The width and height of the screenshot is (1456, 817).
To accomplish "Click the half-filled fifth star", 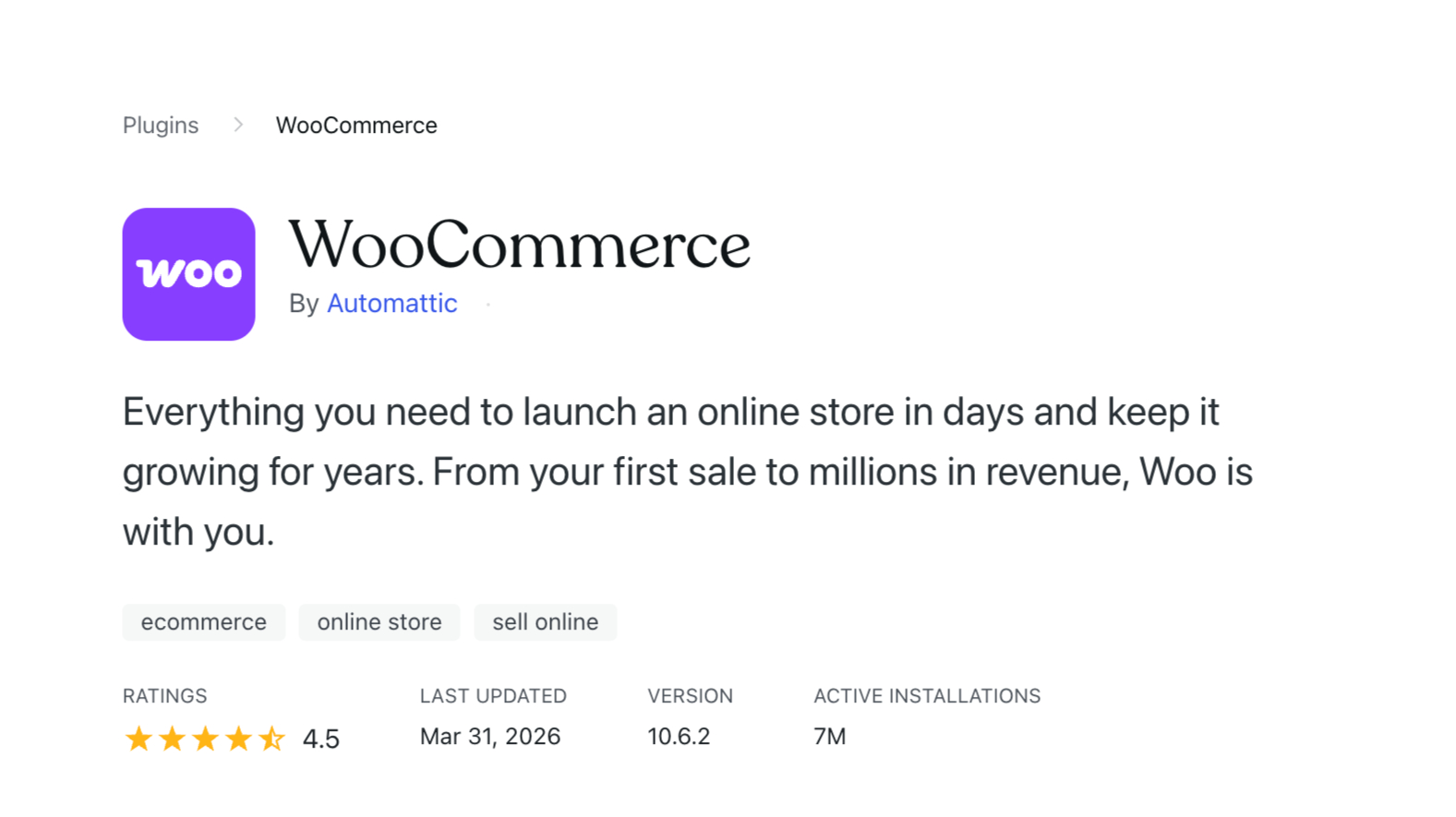I will pos(271,739).
